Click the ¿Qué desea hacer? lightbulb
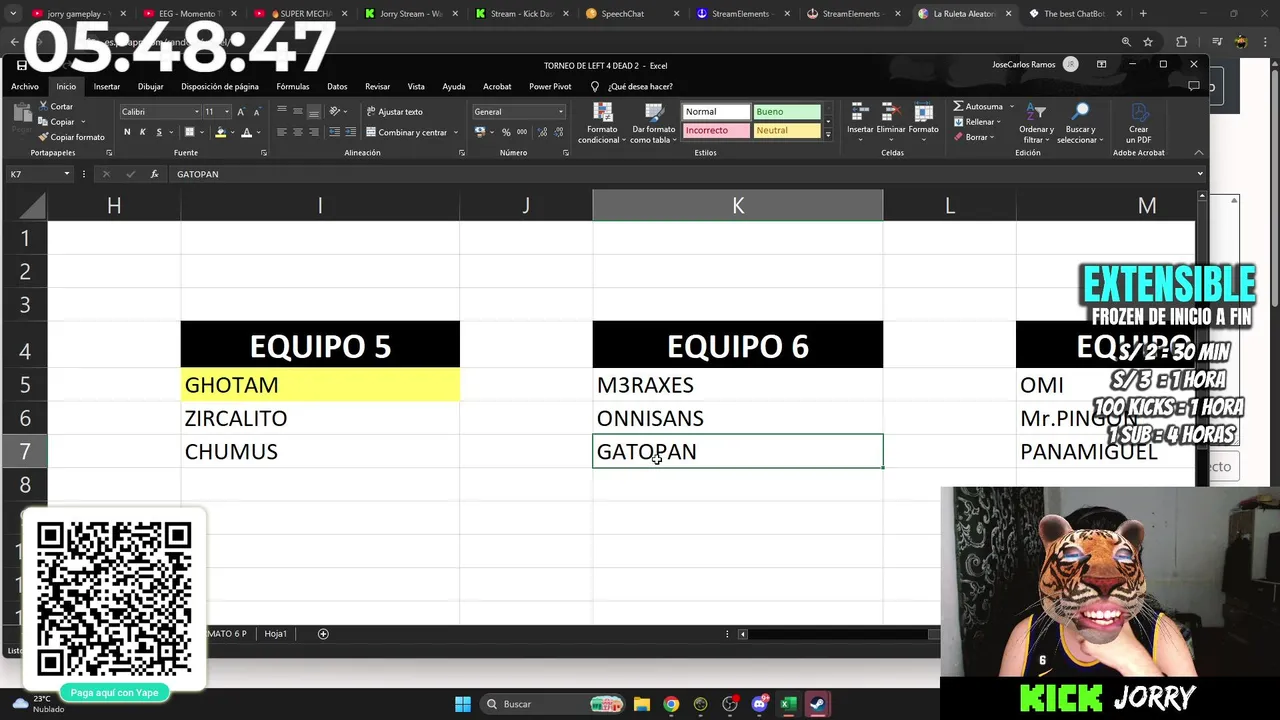 (x=595, y=86)
